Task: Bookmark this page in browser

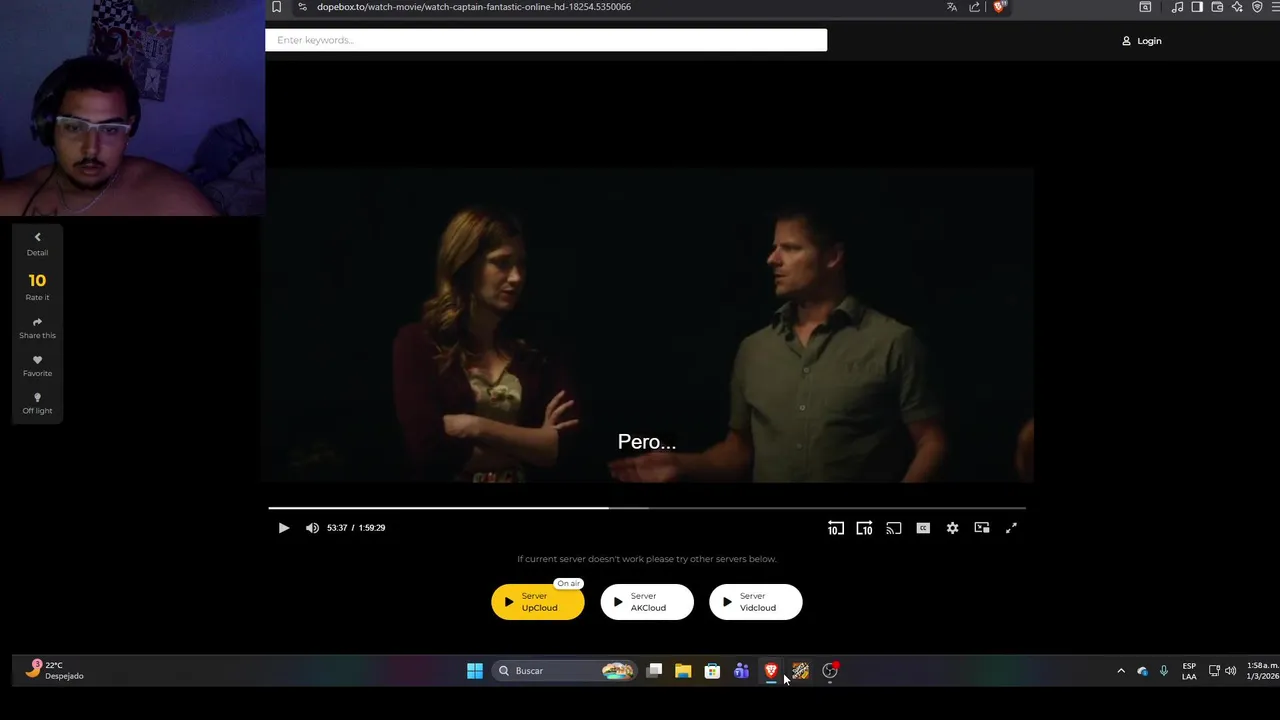Action: [277, 7]
